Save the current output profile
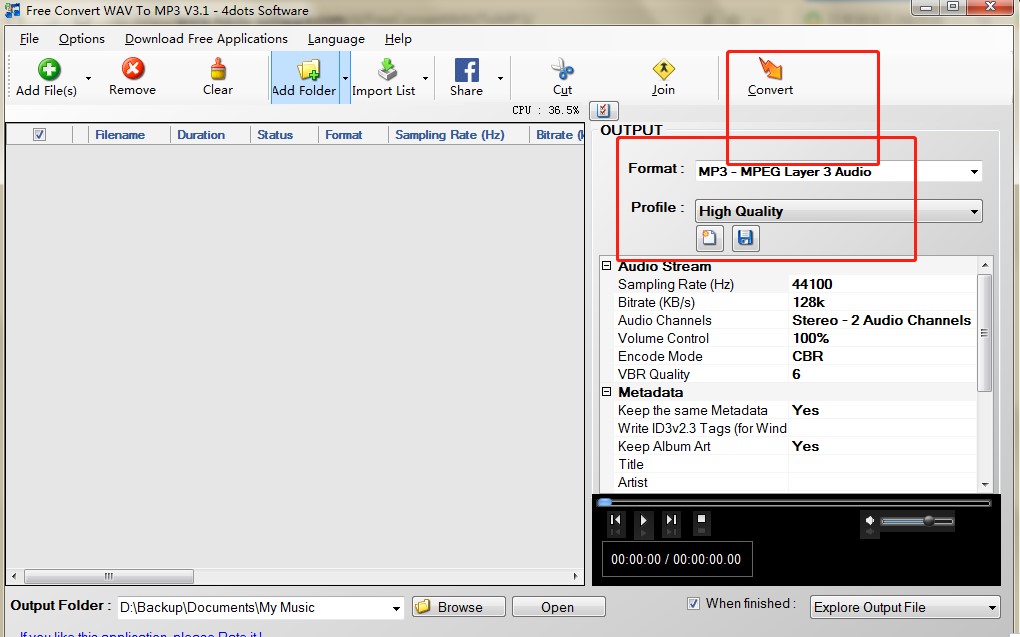Viewport: 1020px width, 637px height. 745,238
